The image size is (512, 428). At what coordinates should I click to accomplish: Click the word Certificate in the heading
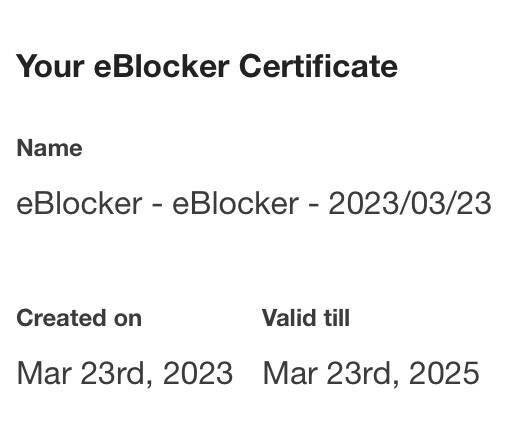pos(318,66)
